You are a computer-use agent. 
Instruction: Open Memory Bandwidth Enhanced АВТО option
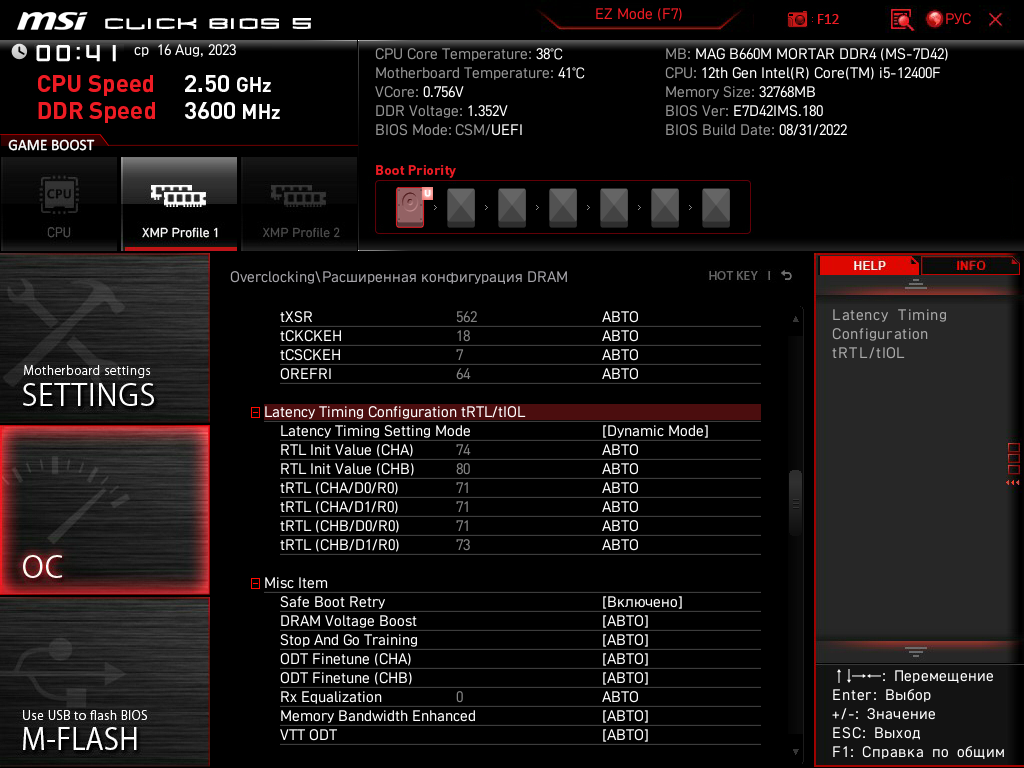[x=625, y=716]
